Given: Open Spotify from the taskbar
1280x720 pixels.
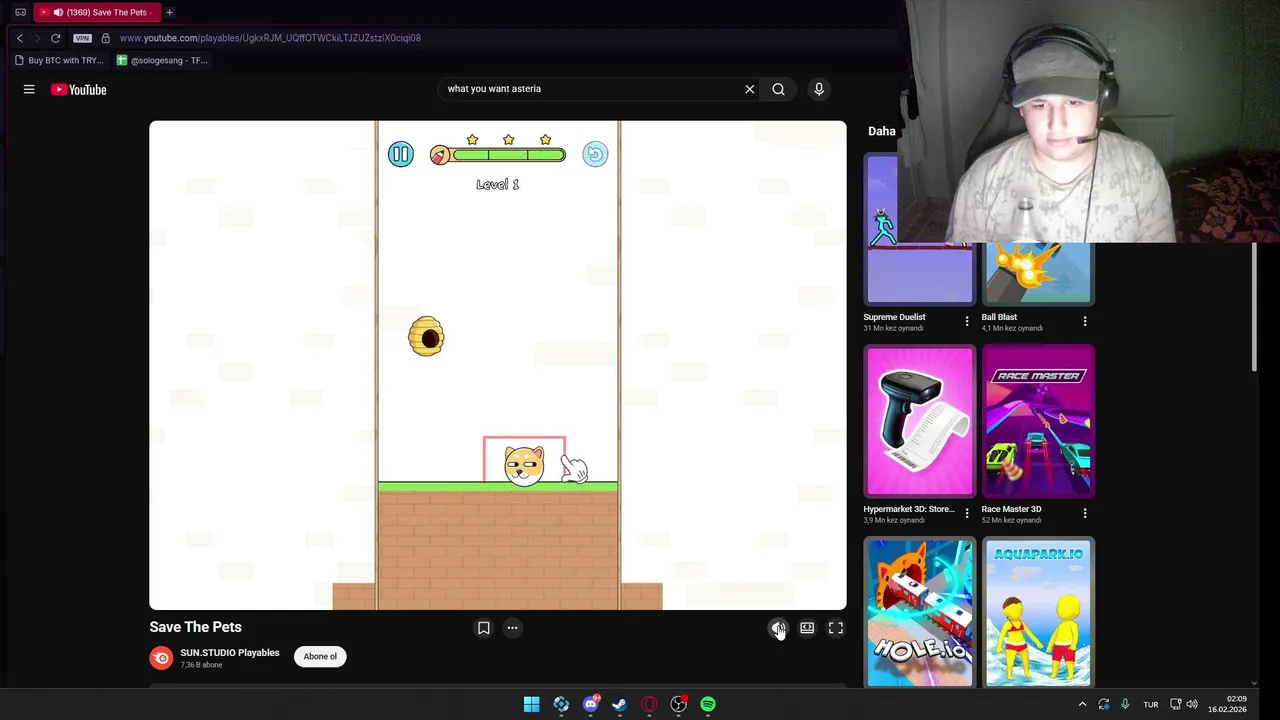Looking at the screenshot, I should click(708, 704).
